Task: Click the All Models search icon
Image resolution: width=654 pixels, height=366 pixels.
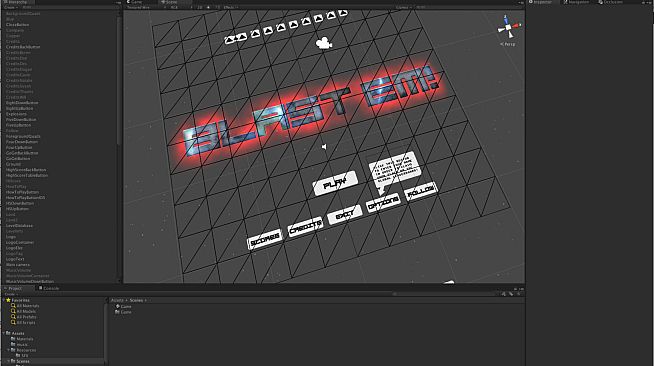Action: (x=13, y=311)
